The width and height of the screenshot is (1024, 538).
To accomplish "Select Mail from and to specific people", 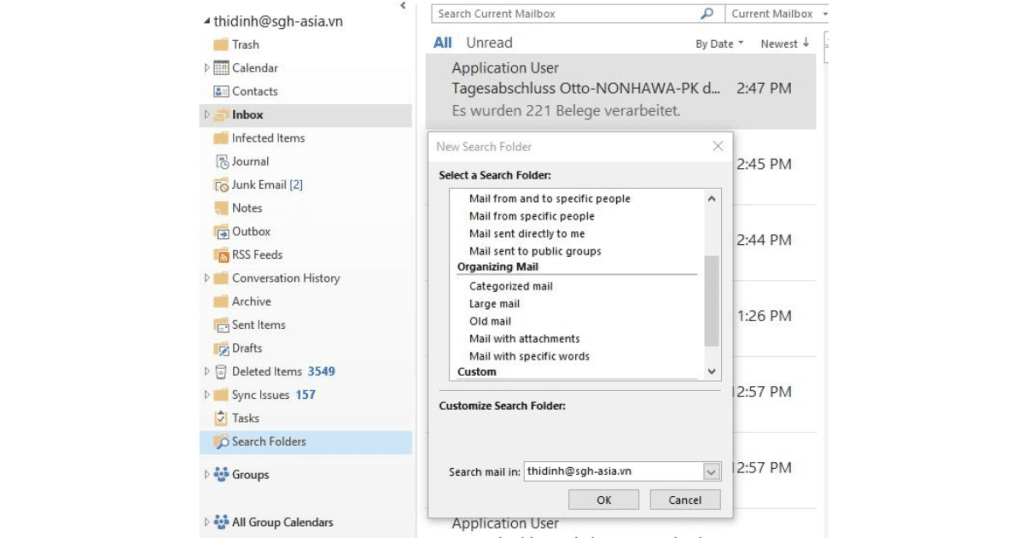I will (550, 198).
